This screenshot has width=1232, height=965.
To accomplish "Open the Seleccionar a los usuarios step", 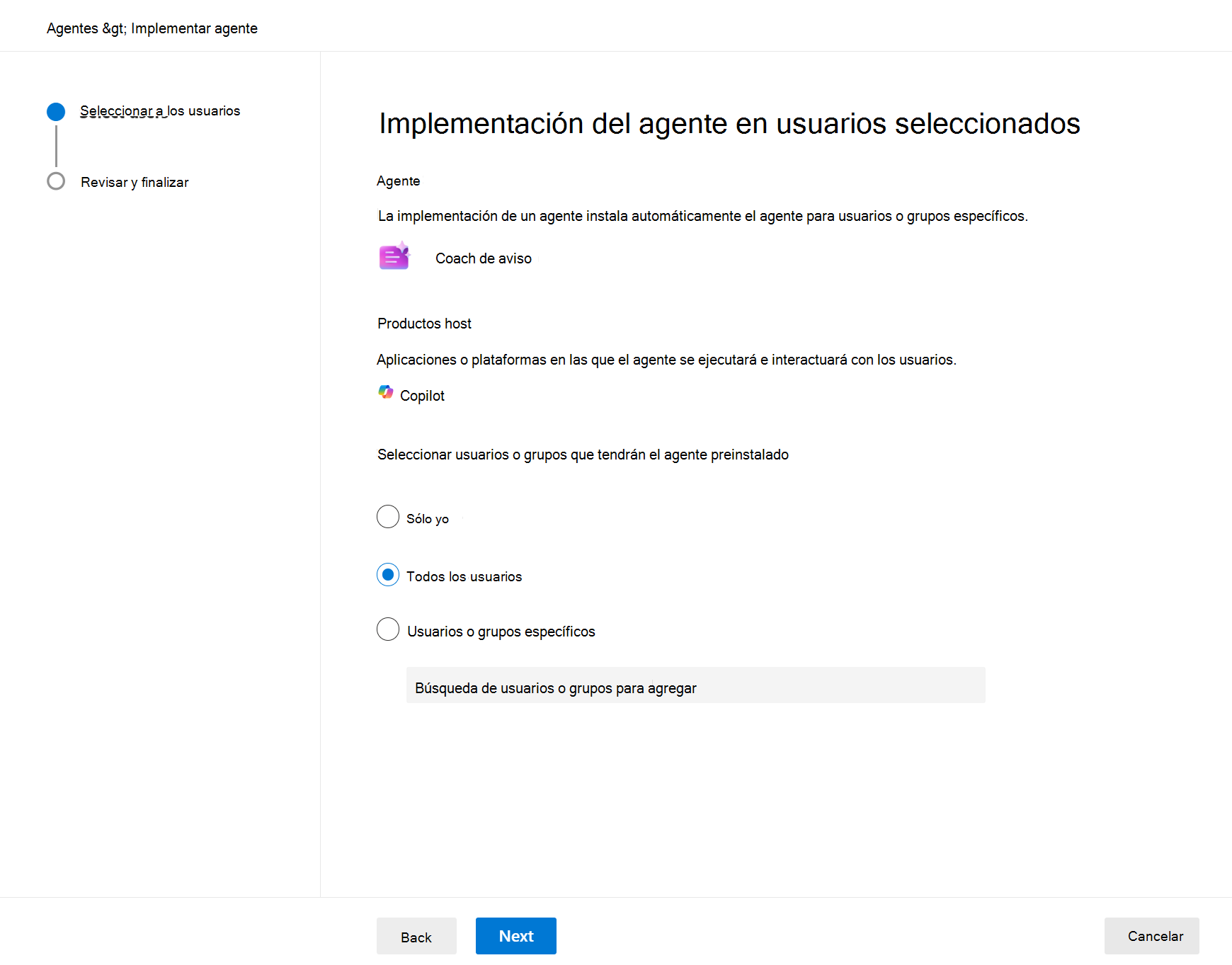I will point(160,110).
